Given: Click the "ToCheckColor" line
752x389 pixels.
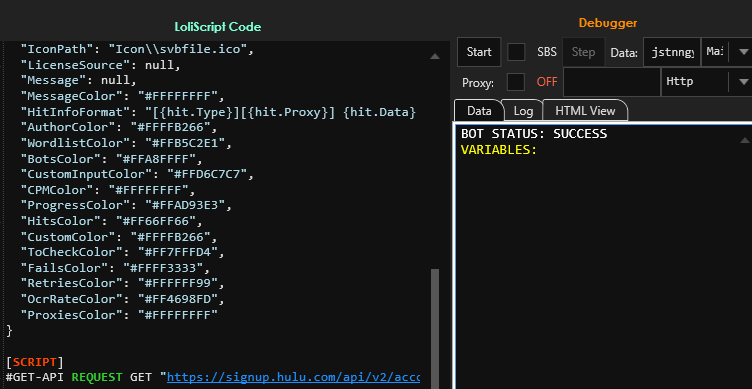Looking at the screenshot, I should 122,252.
